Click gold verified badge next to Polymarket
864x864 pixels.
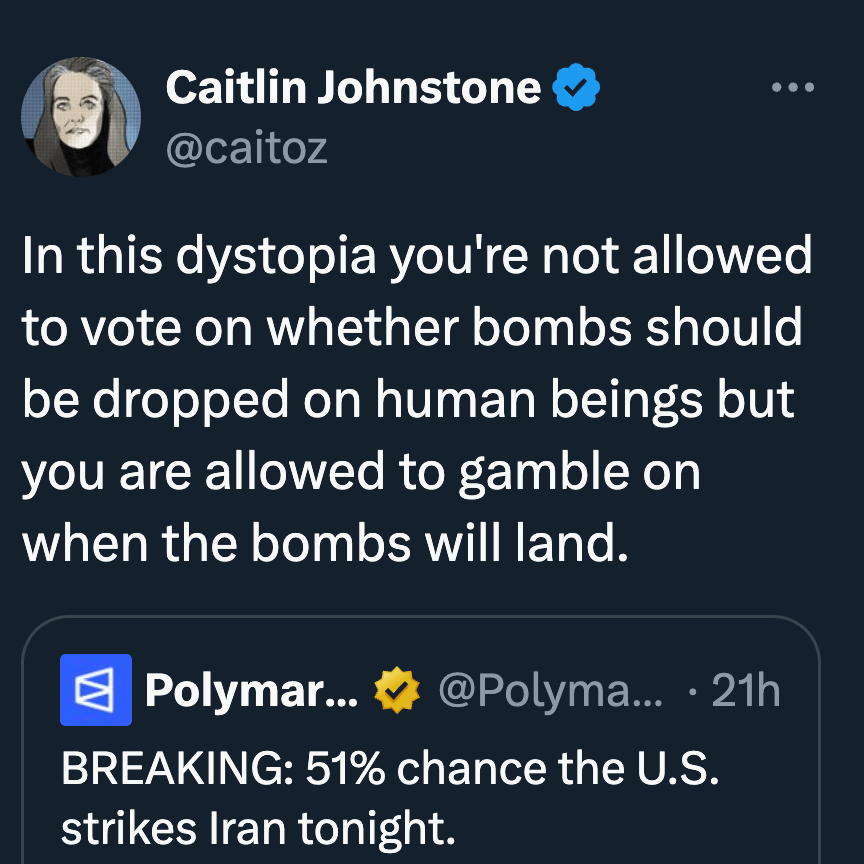pos(397,690)
